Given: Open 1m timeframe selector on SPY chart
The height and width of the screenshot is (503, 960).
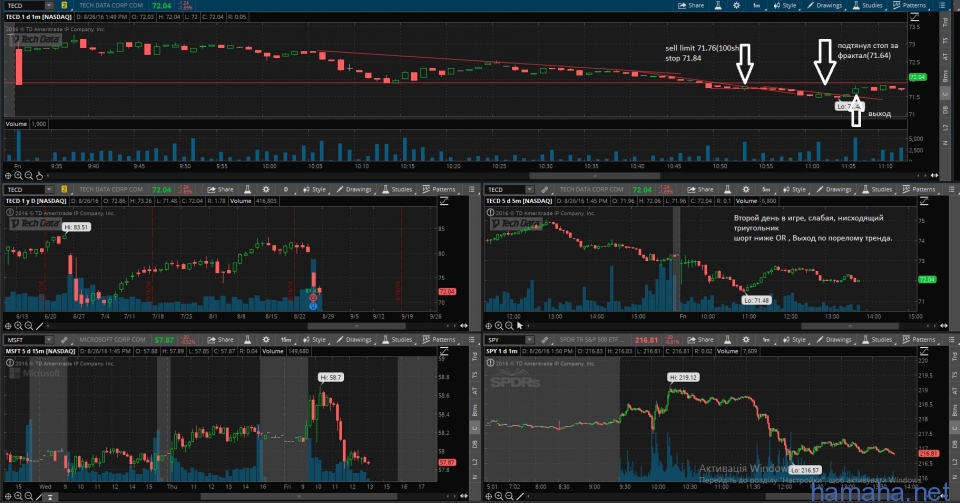Looking at the screenshot, I should point(765,340).
